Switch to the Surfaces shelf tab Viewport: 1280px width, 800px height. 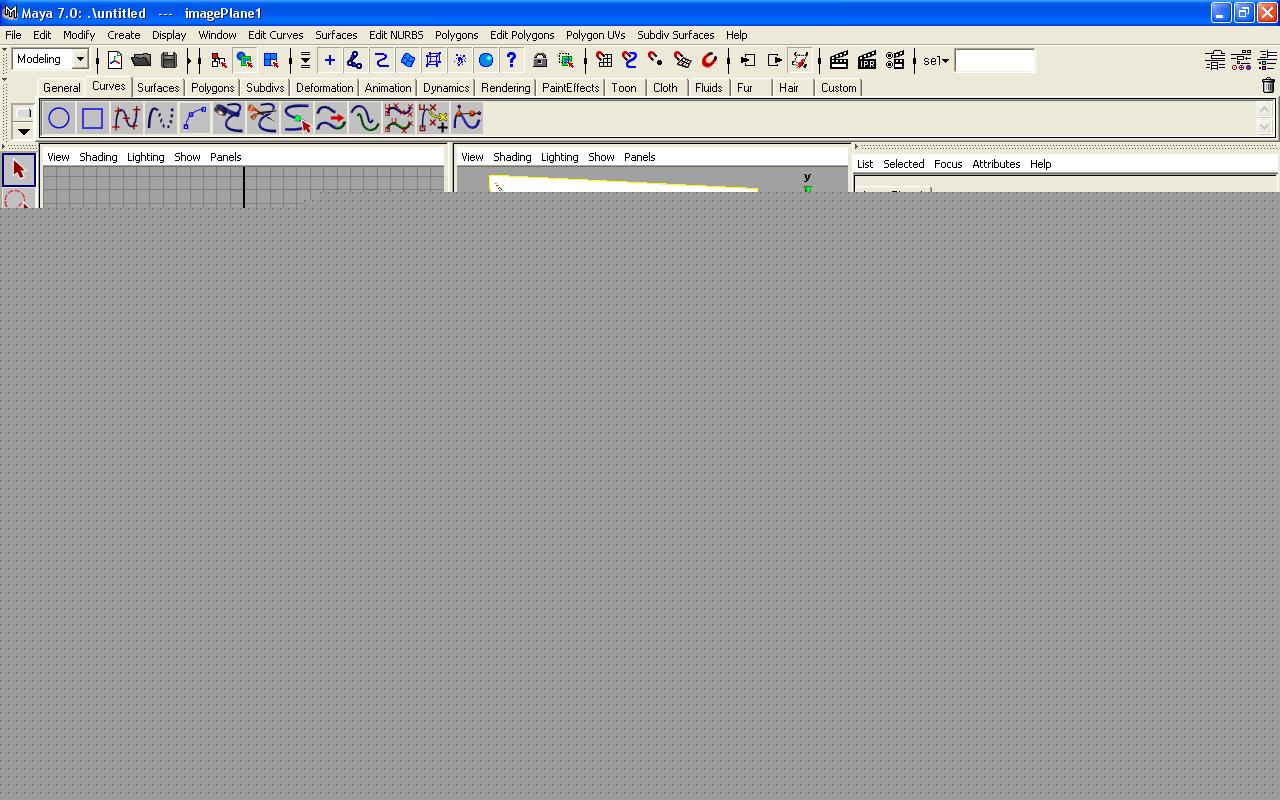(158, 87)
